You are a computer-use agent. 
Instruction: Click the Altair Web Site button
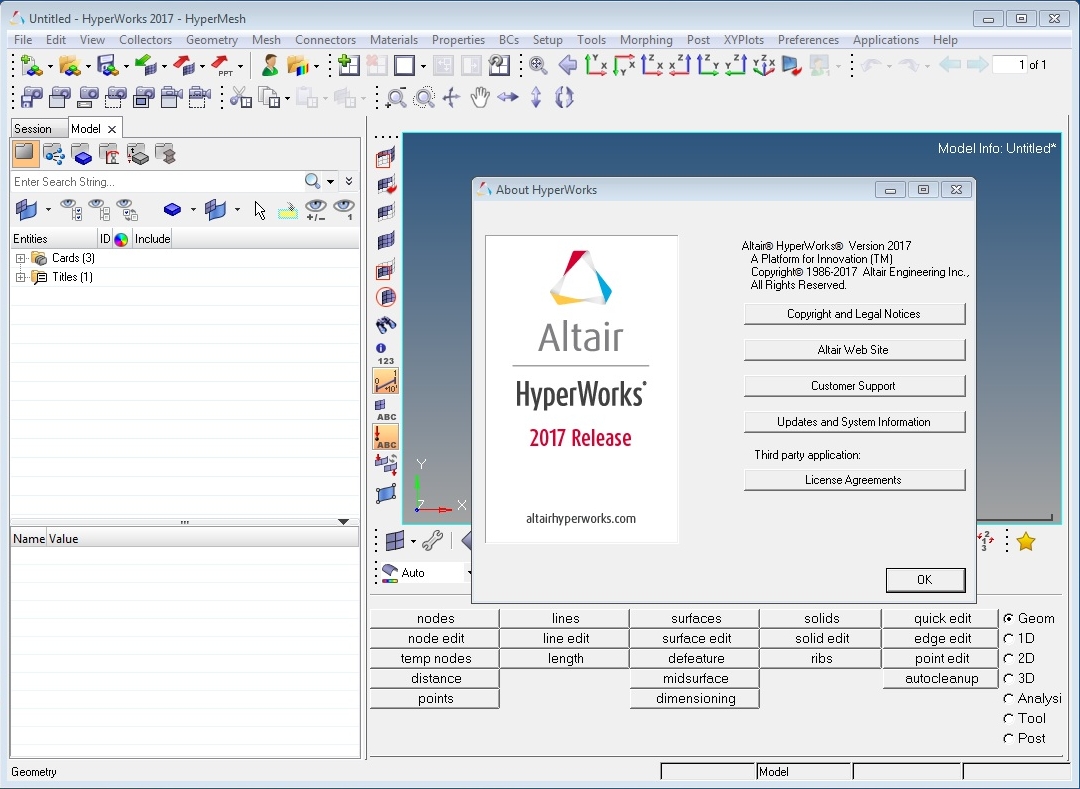point(854,350)
